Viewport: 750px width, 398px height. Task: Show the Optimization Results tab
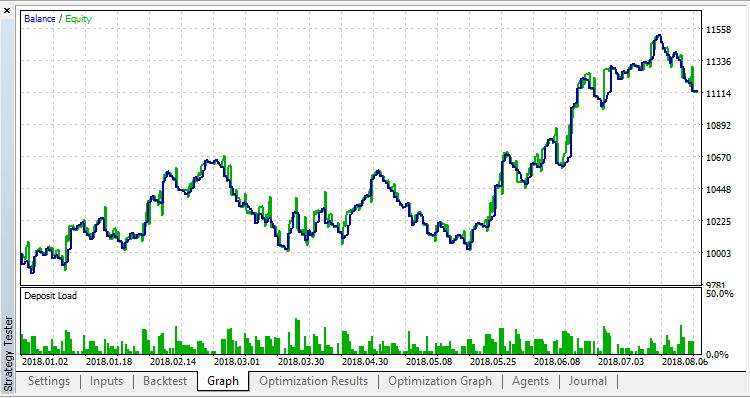pos(313,381)
